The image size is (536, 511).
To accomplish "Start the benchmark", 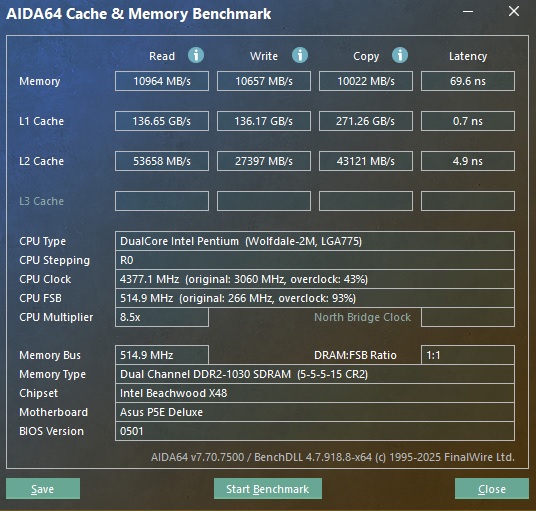I will pos(268,489).
